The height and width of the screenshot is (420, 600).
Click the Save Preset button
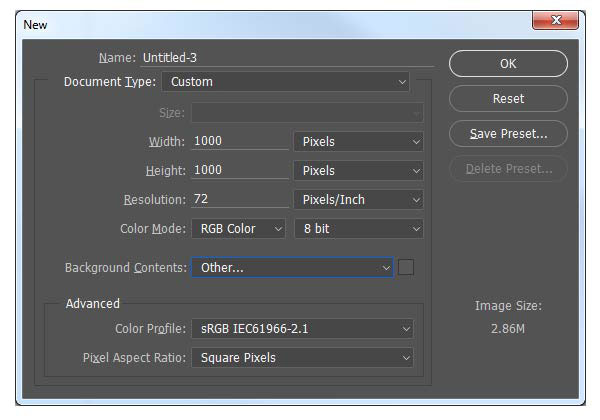[508, 134]
